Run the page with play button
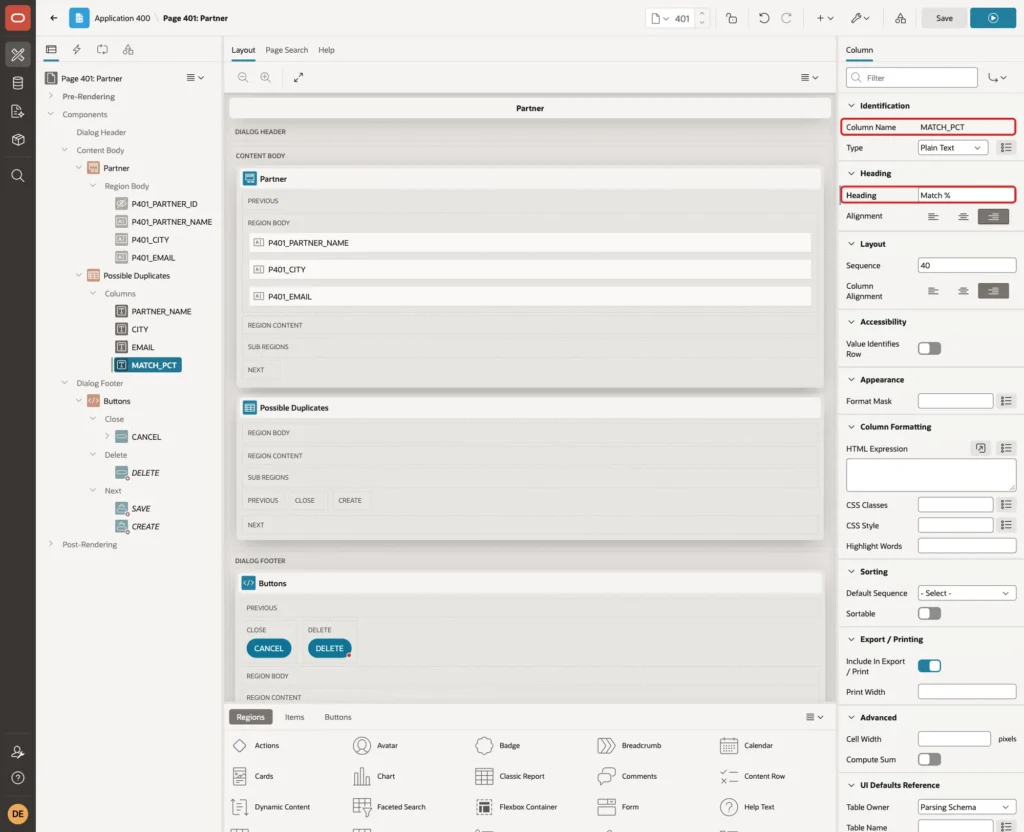 click(993, 18)
